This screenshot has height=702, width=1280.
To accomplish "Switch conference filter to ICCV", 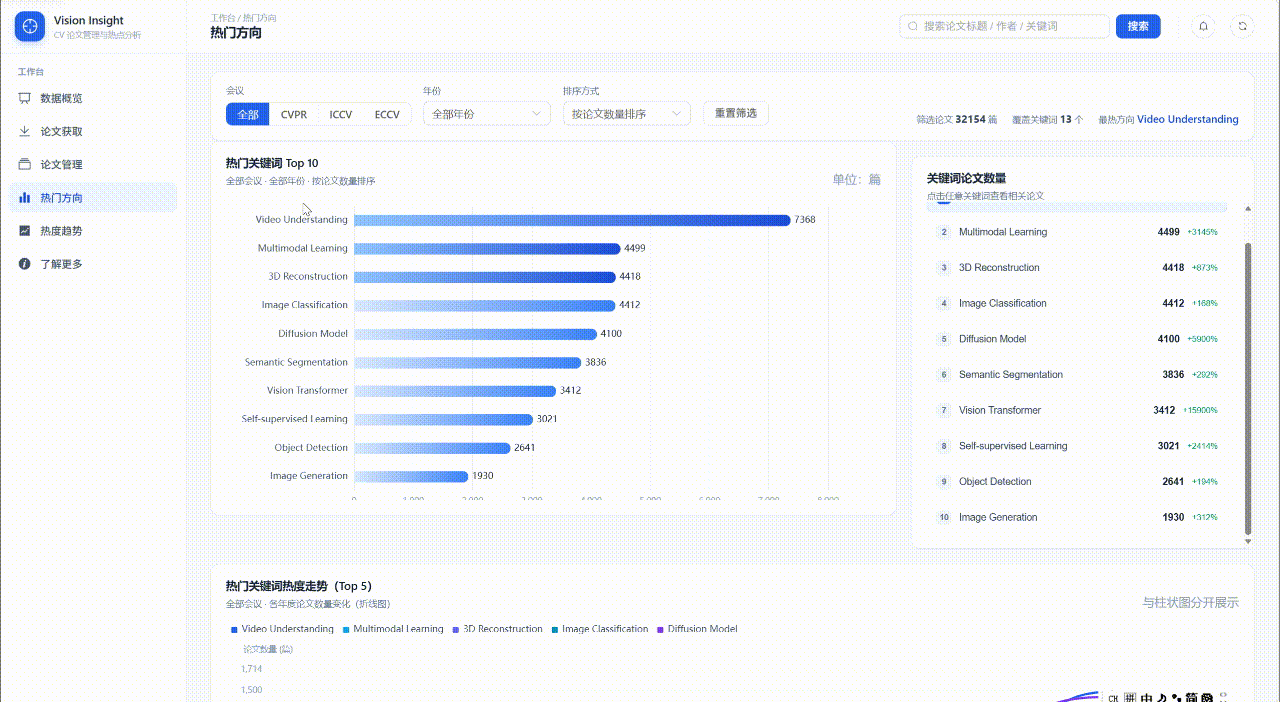I will click(x=341, y=114).
